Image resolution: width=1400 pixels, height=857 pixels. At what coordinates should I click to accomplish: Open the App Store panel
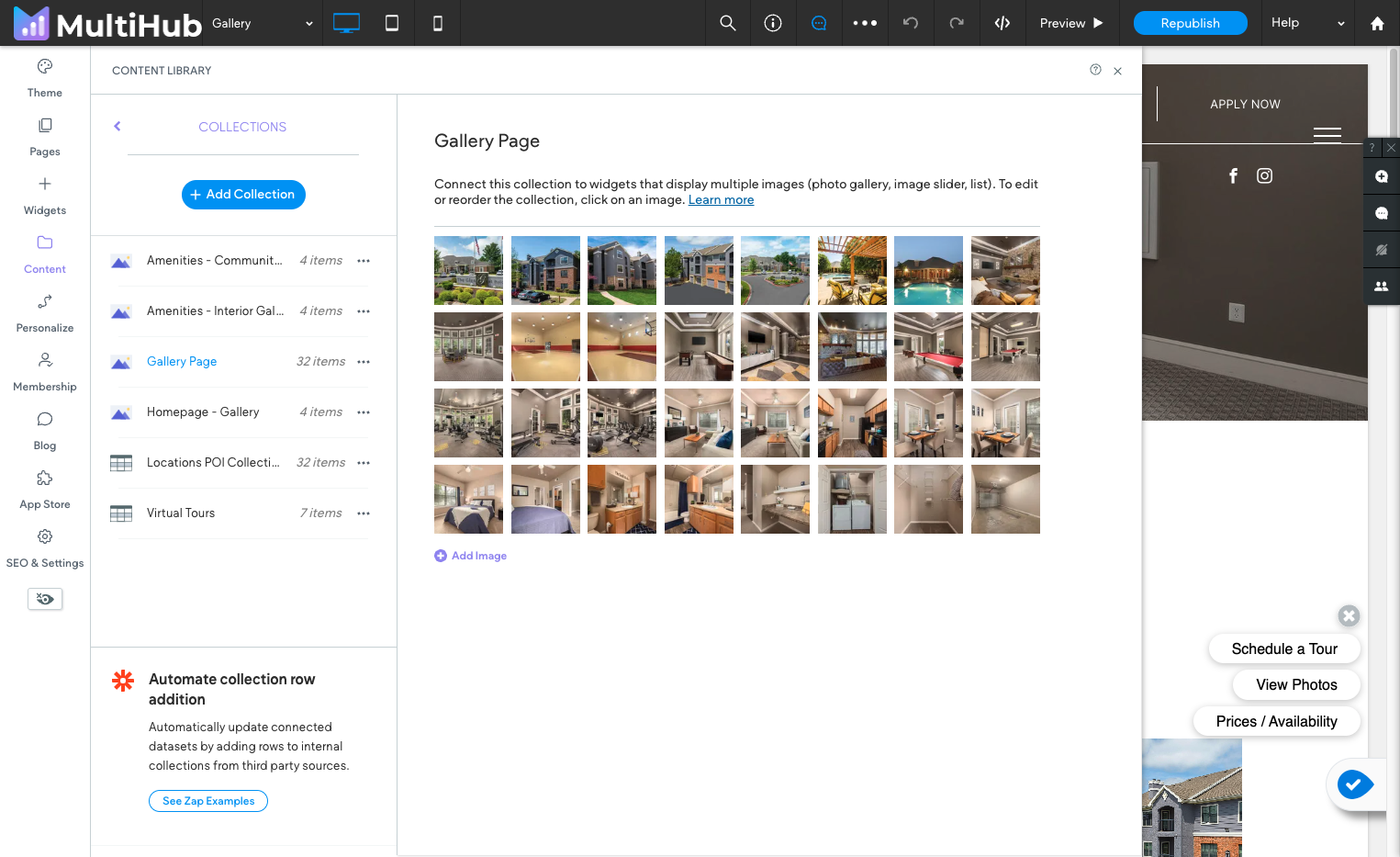pos(45,490)
